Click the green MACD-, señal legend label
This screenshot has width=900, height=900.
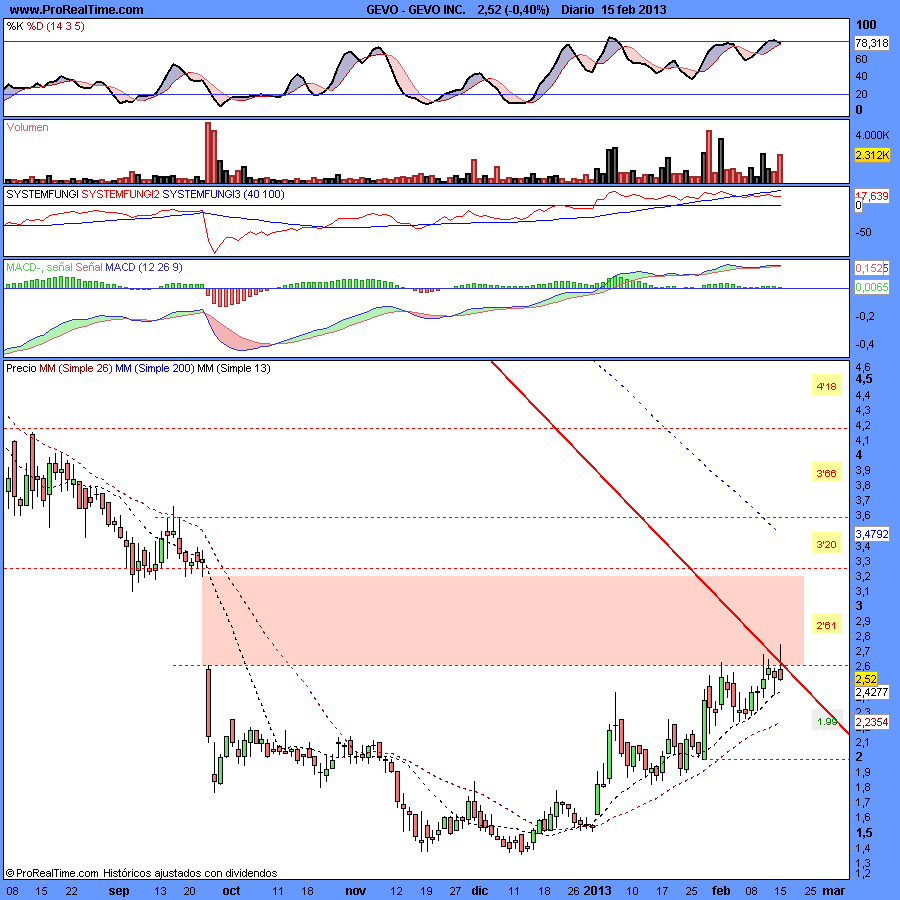[x=40, y=267]
